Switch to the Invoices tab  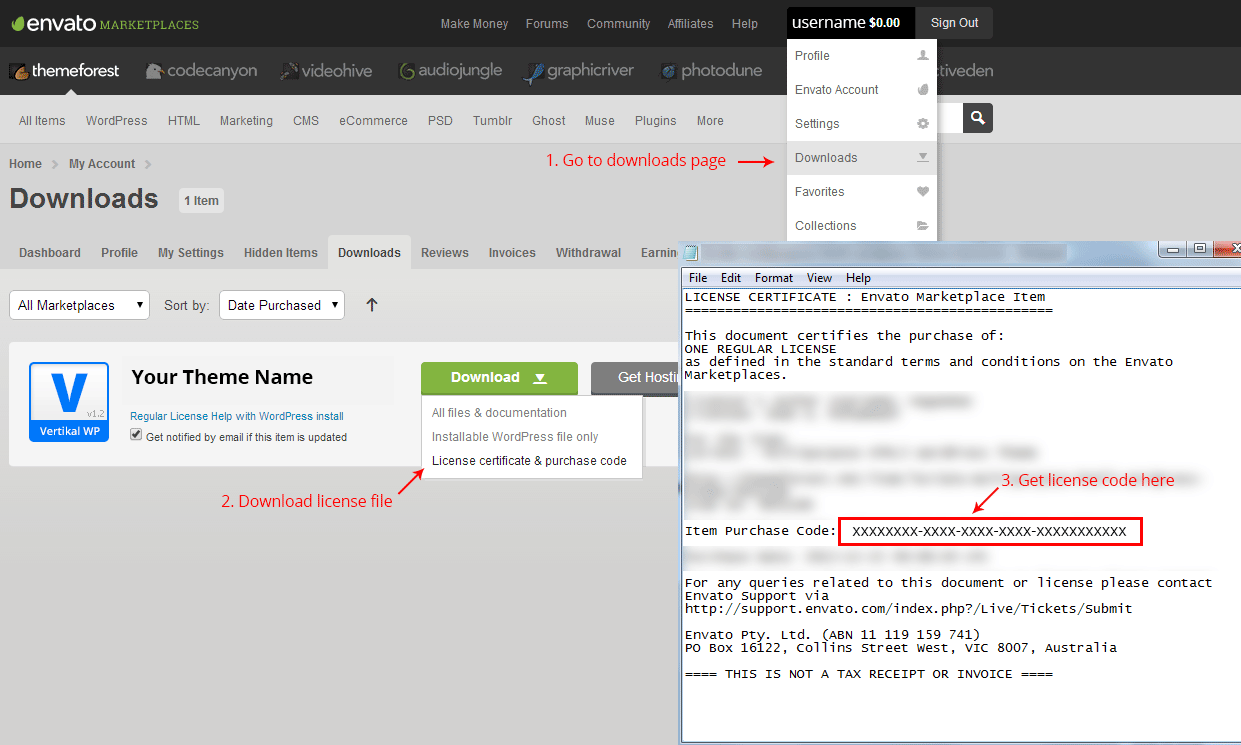(512, 253)
